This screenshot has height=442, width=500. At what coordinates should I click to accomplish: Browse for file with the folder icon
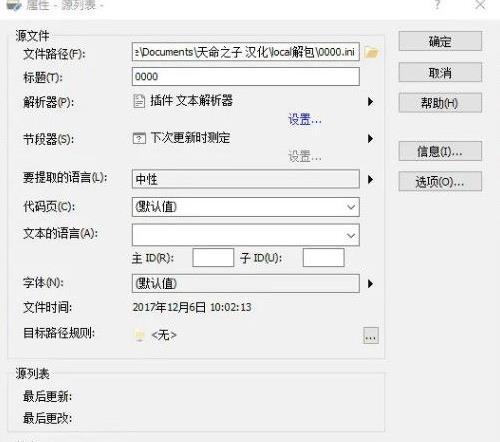(372, 52)
